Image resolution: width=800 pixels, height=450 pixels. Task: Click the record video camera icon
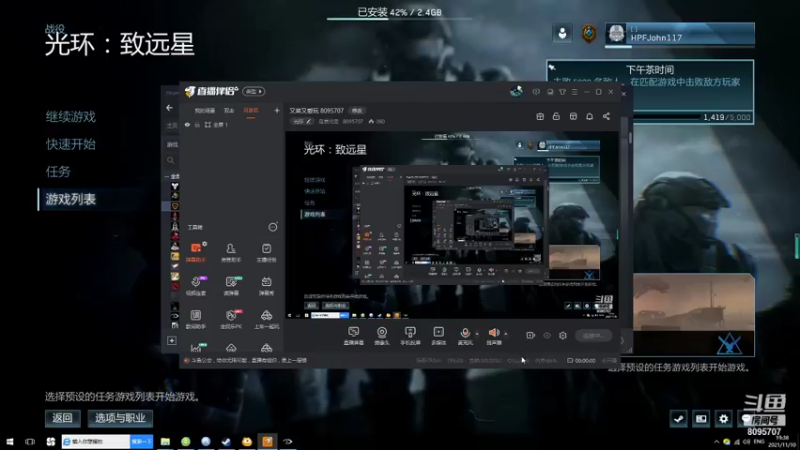[x=531, y=335]
